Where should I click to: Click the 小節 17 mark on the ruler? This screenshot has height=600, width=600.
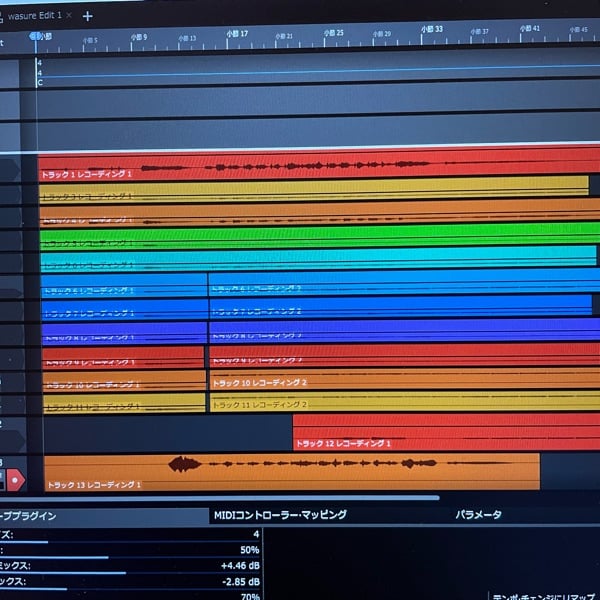tap(237, 34)
